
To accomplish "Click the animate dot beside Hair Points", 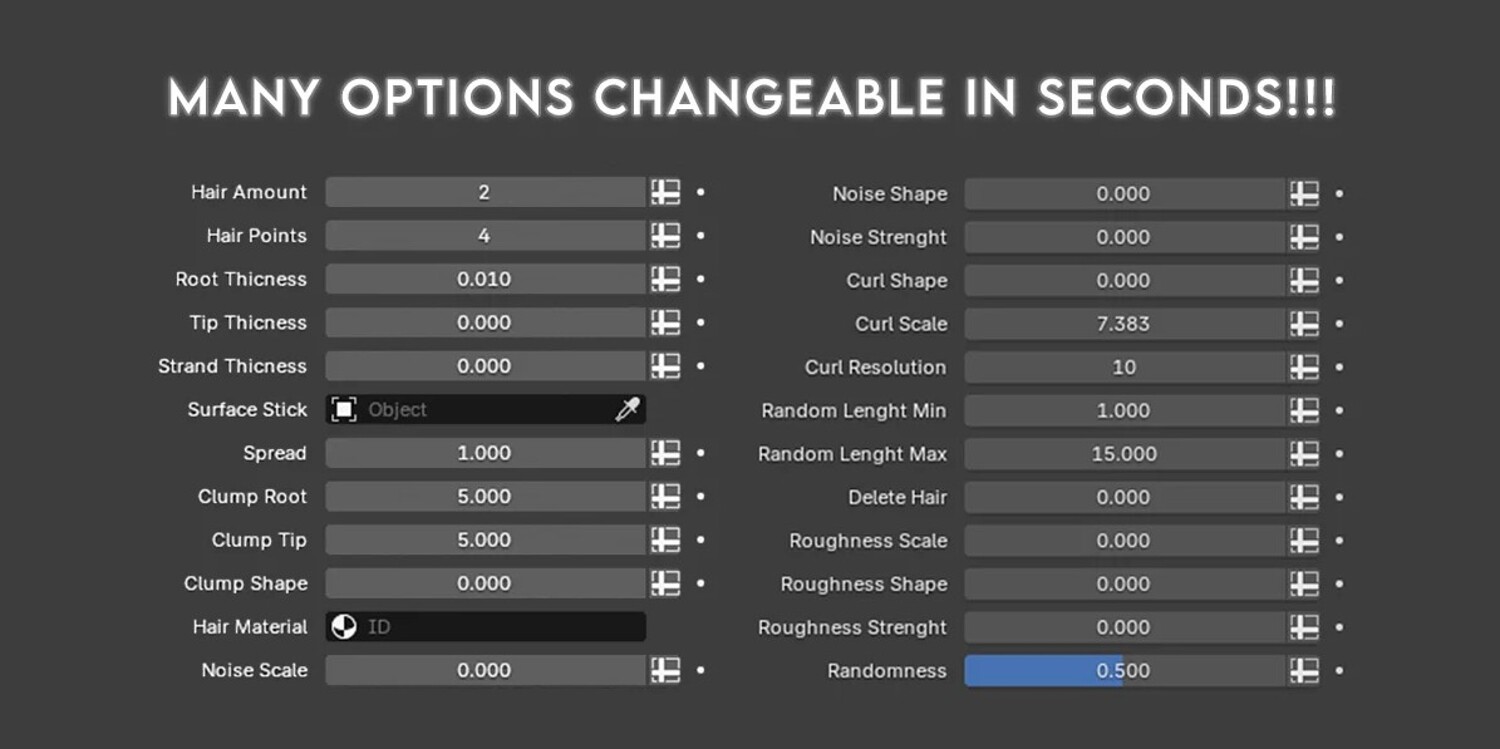I will point(700,236).
